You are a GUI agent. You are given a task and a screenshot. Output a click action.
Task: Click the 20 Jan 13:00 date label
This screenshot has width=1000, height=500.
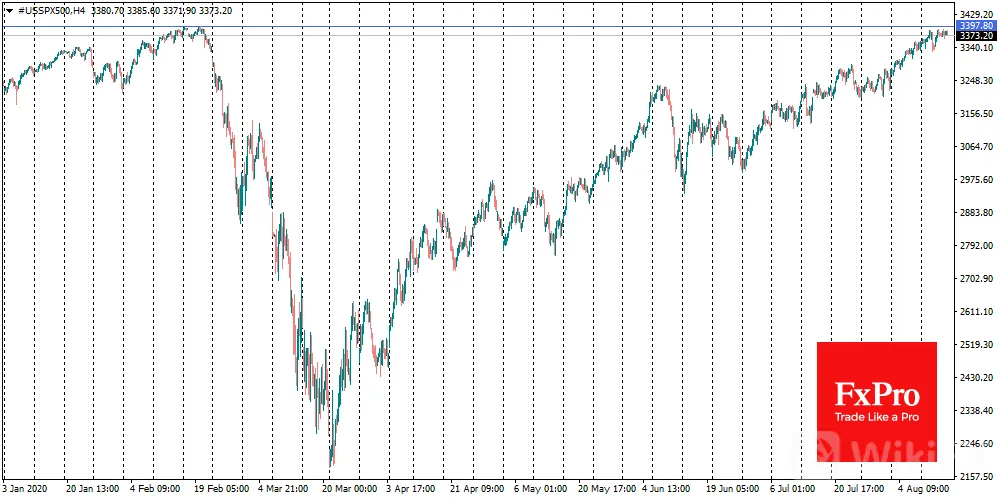click(91, 487)
